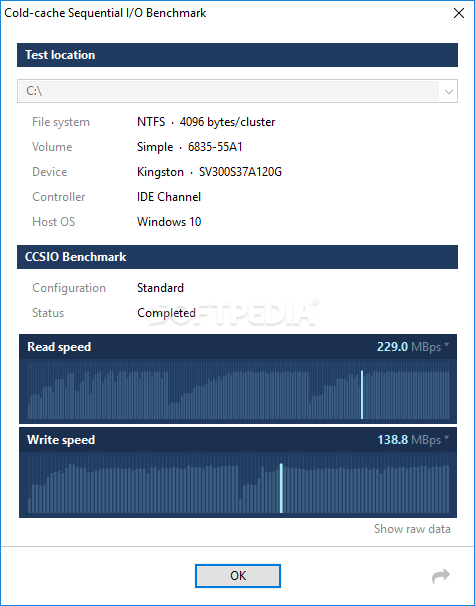Click the OK button
Screen dimensions: 475x606
click(238, 576)
